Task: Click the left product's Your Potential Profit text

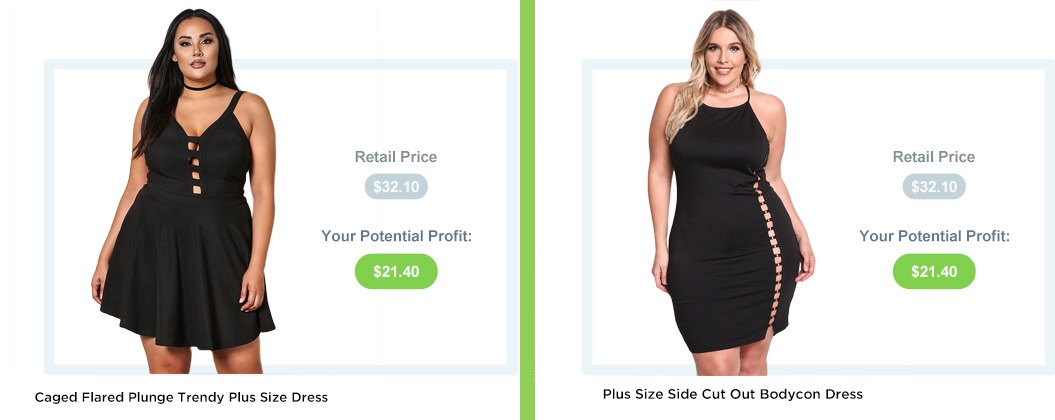Action: pyautogui.click(x=398, y=236)
